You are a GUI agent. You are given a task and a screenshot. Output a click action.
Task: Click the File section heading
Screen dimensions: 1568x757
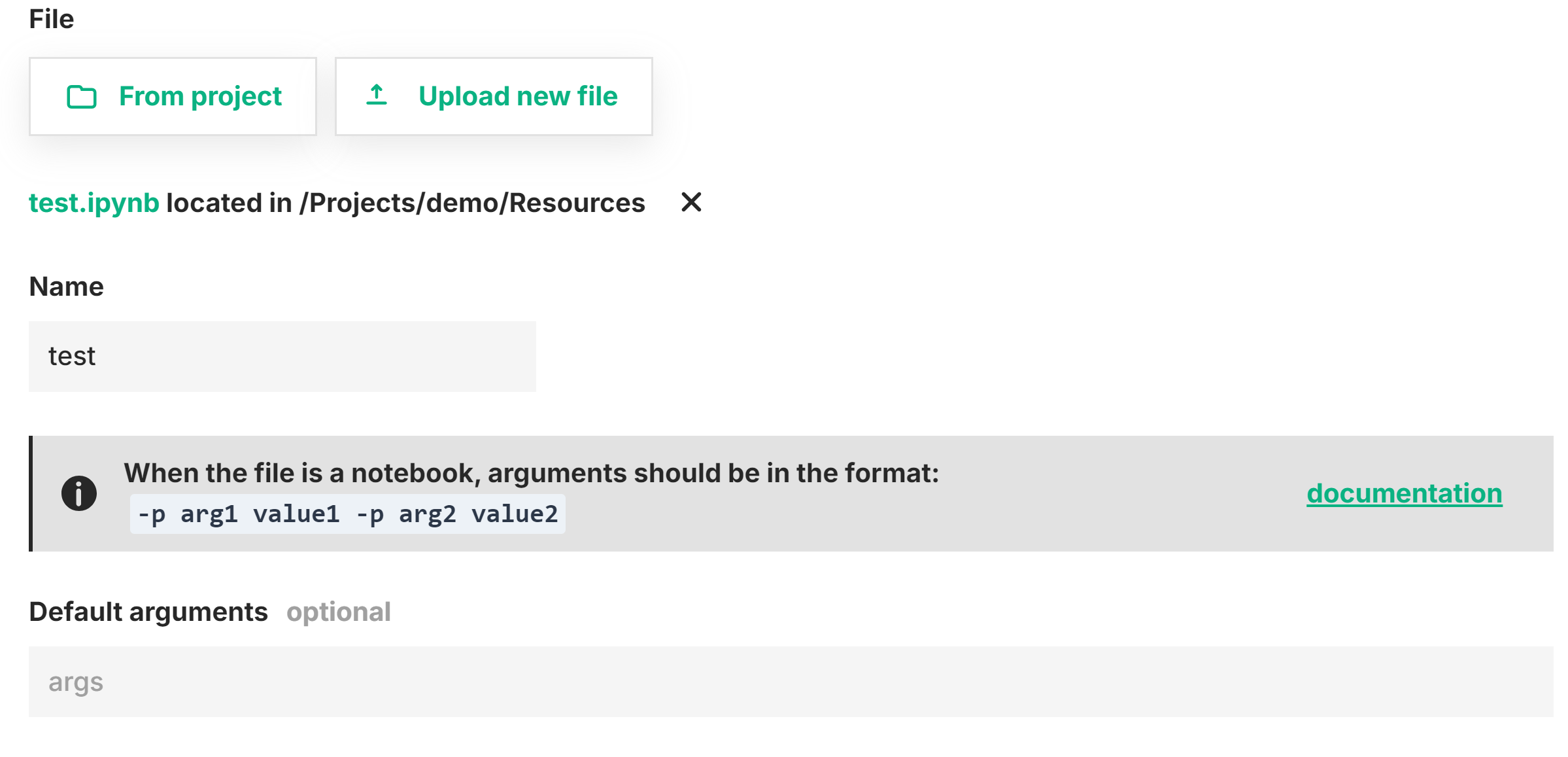[x=51, y=18]
